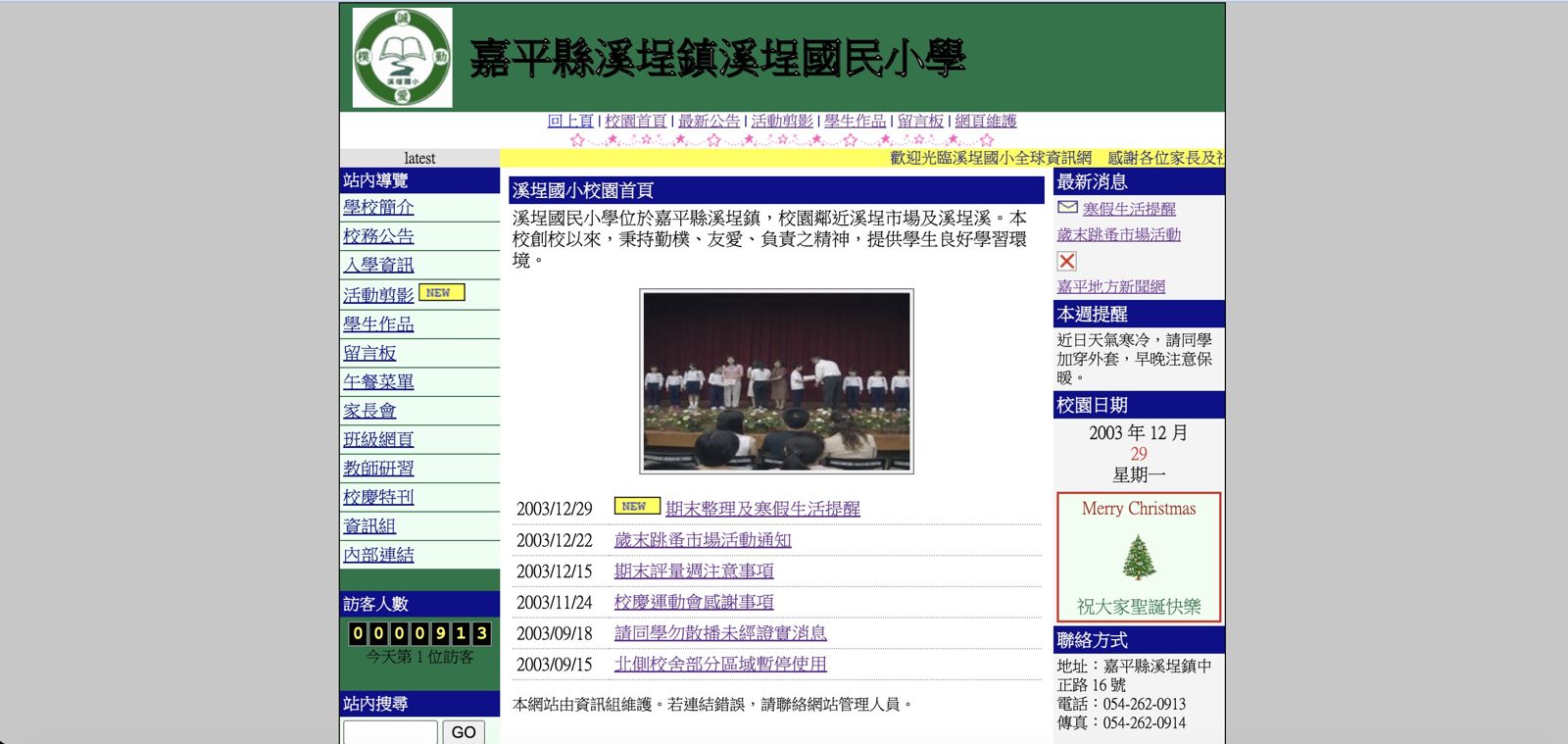Open 回上頁 in top navigation
This screenshot has height=744, width=1568.
pos(570,121)
